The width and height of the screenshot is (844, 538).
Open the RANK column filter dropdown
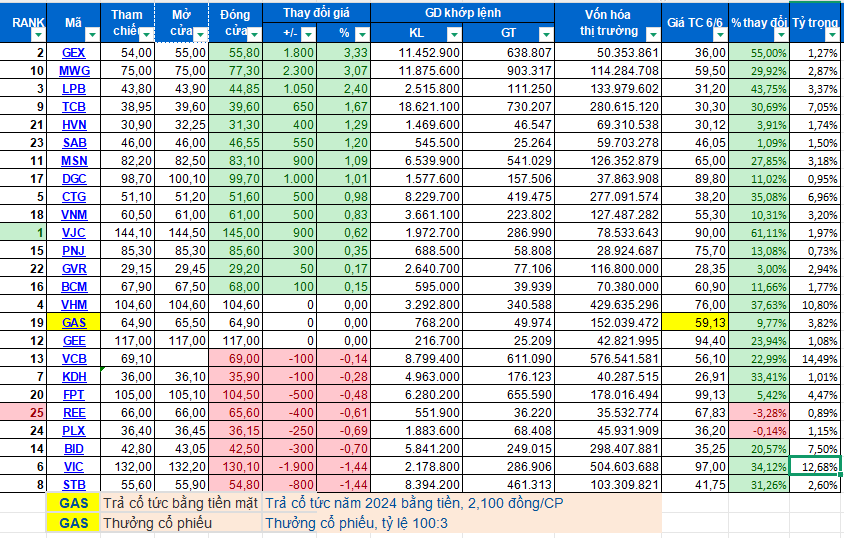pyautogui.click(x=38, y=35)
